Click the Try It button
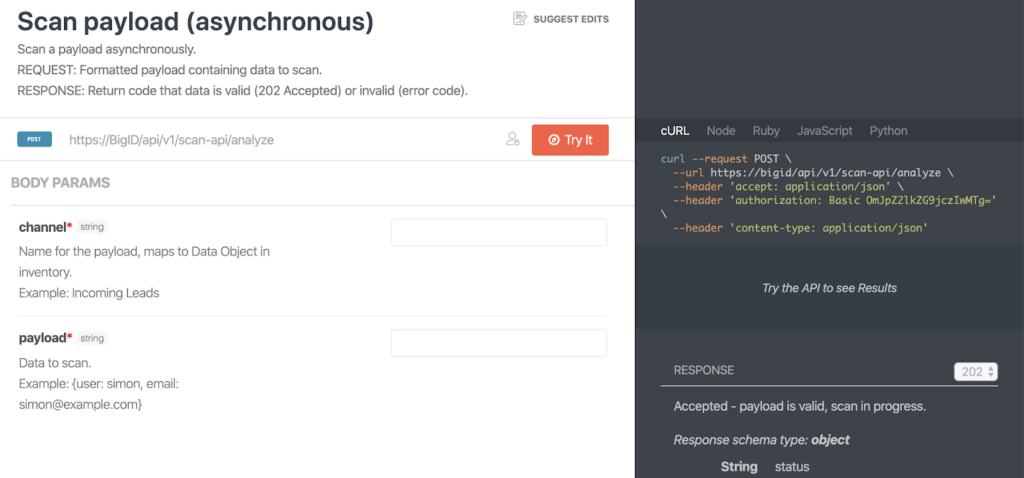The image size is (1024, 478). [x=570, y=140]
